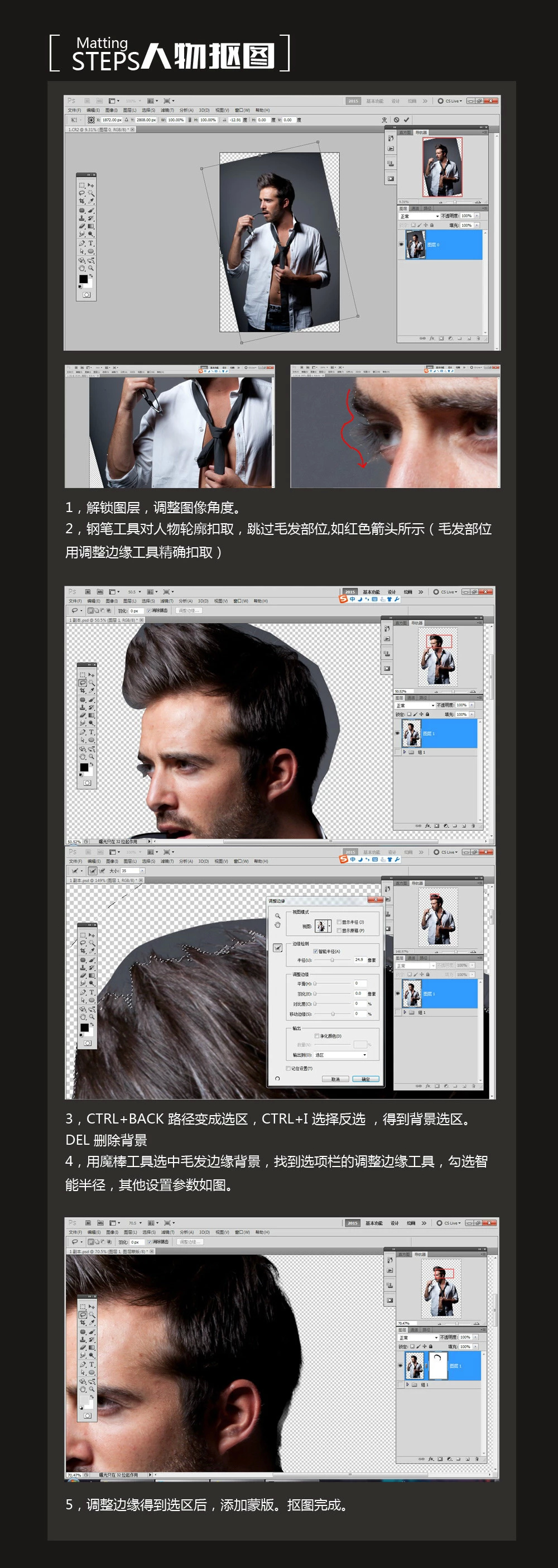
Task: Select Lasso tool in second screenshot's toolbox
Action: [82, 682]
